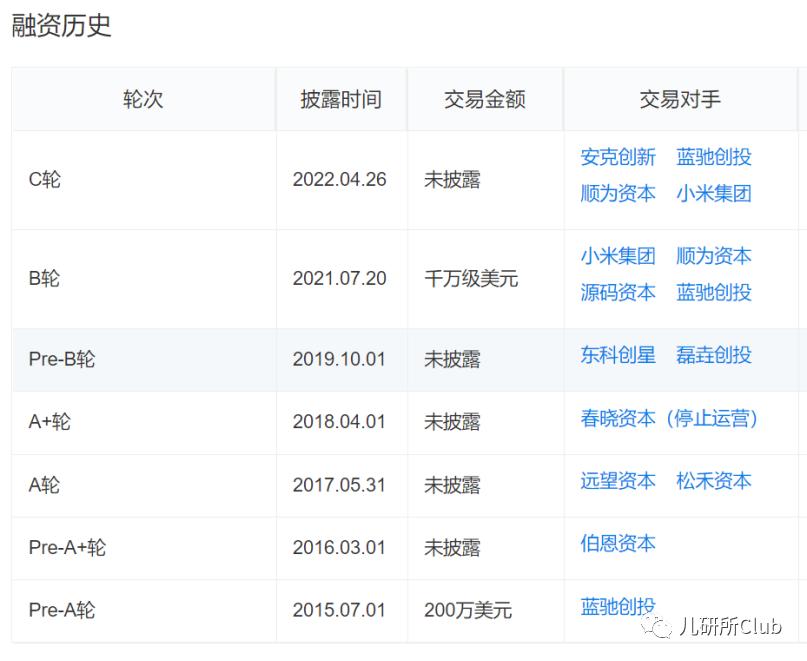
Task: Open the 东科创星 investor link
Action: [x=618, y=355]
